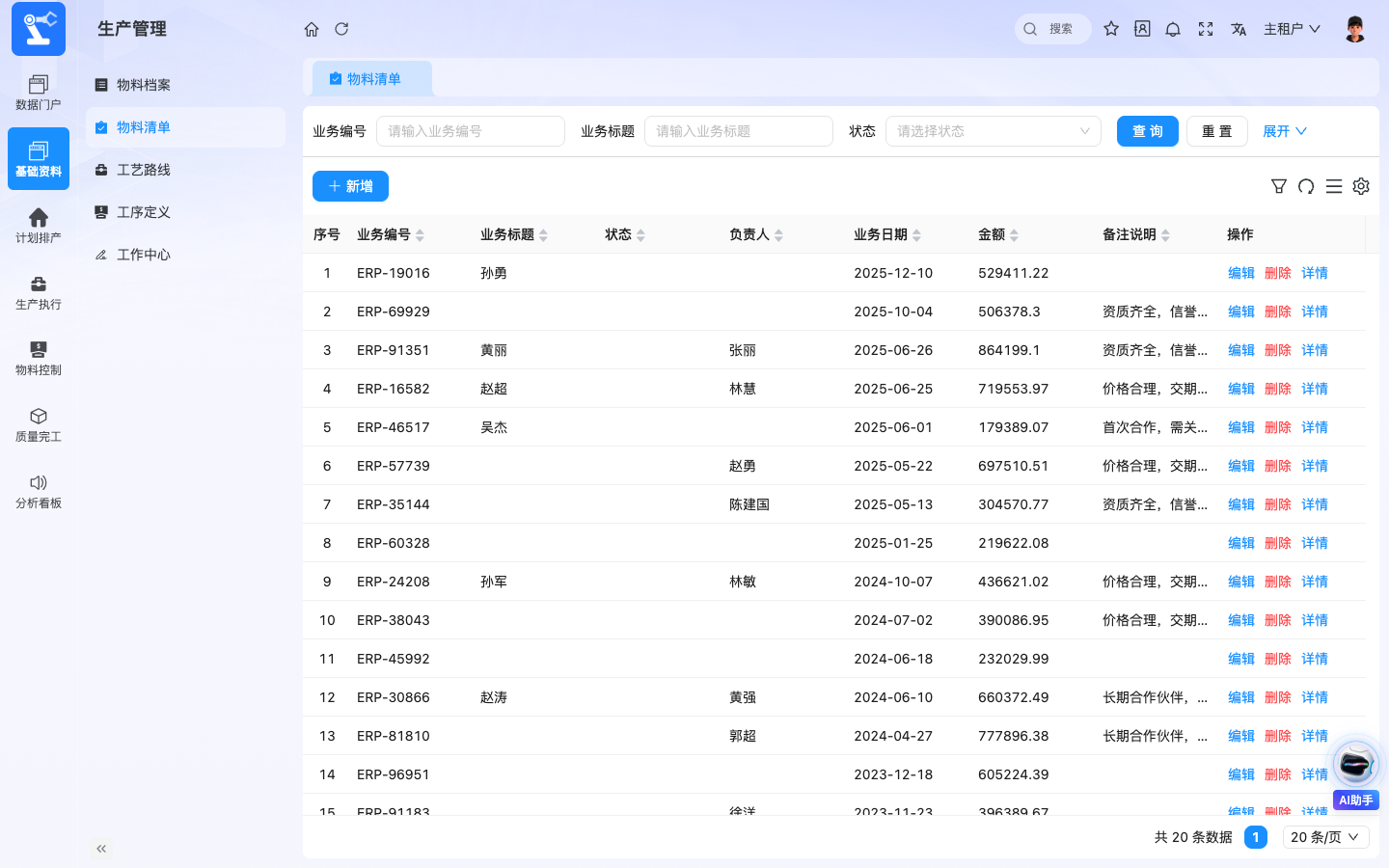Click the 查询 button
This screenshot has height=868, width=1389.
(1148, 131)
